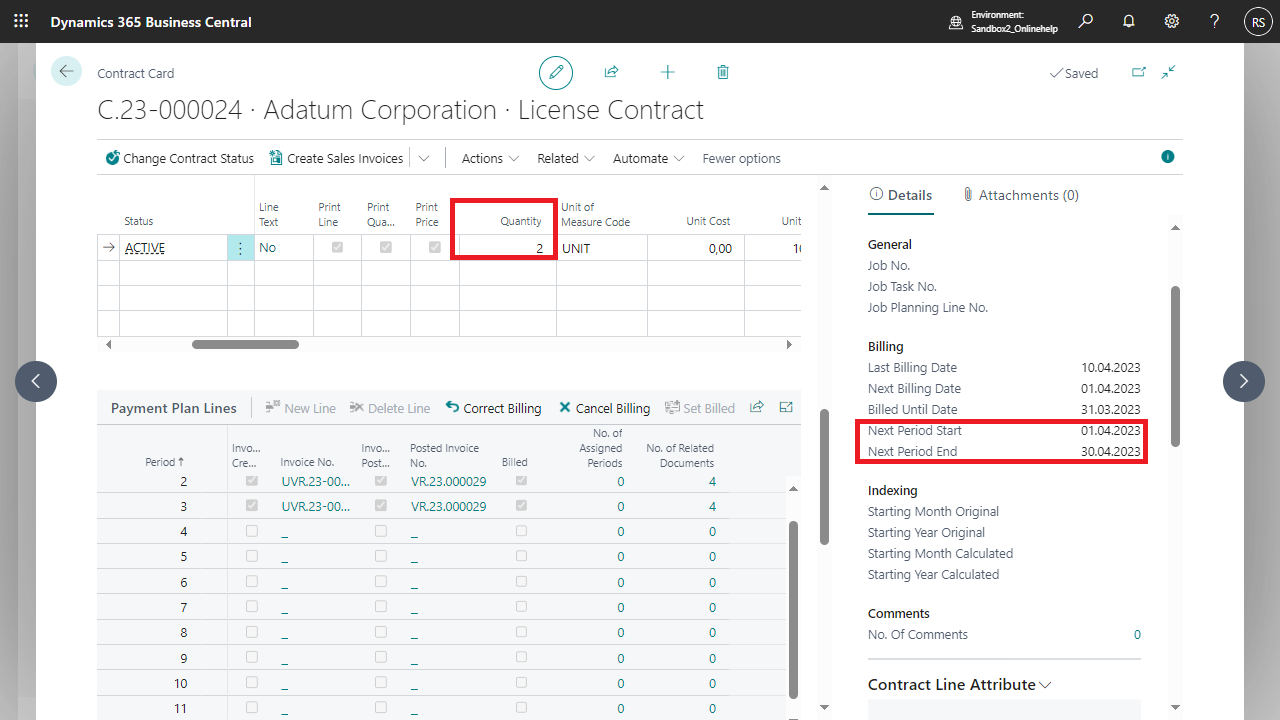Click the plus icon to add new
The image size is (1280, 720).
click(667, 73)
